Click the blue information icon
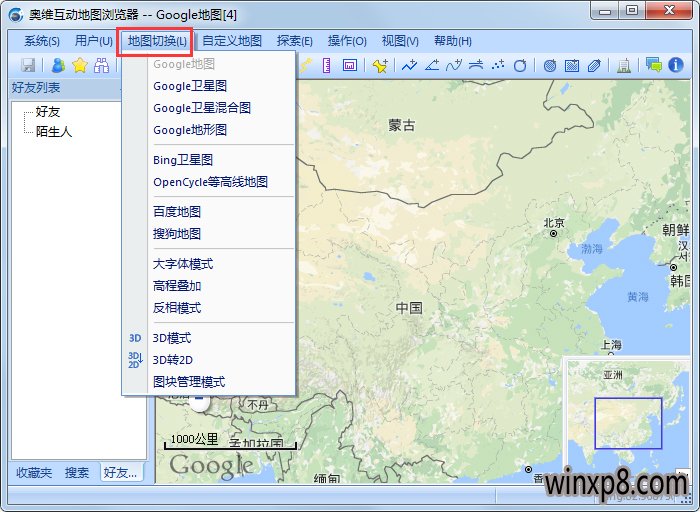Screen dimensions: 700x512 [676, 65]
